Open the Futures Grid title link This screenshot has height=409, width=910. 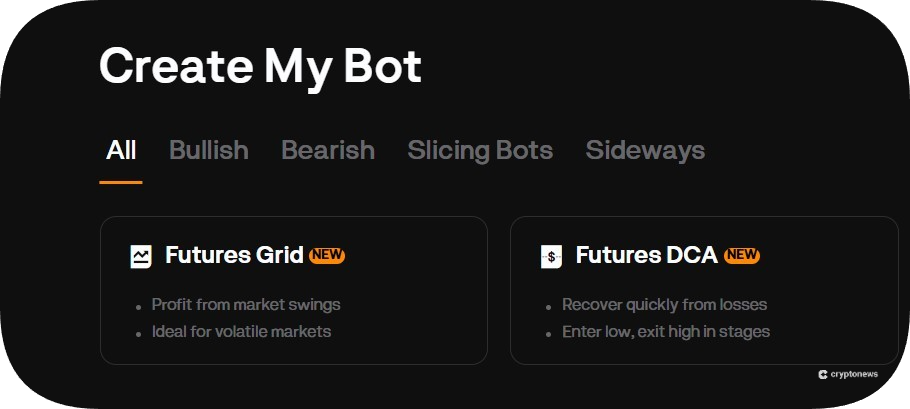(234, 255)
